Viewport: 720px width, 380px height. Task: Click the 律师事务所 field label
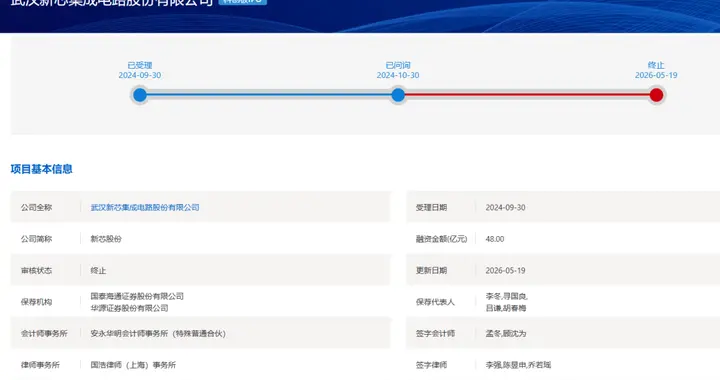point(40,365)
